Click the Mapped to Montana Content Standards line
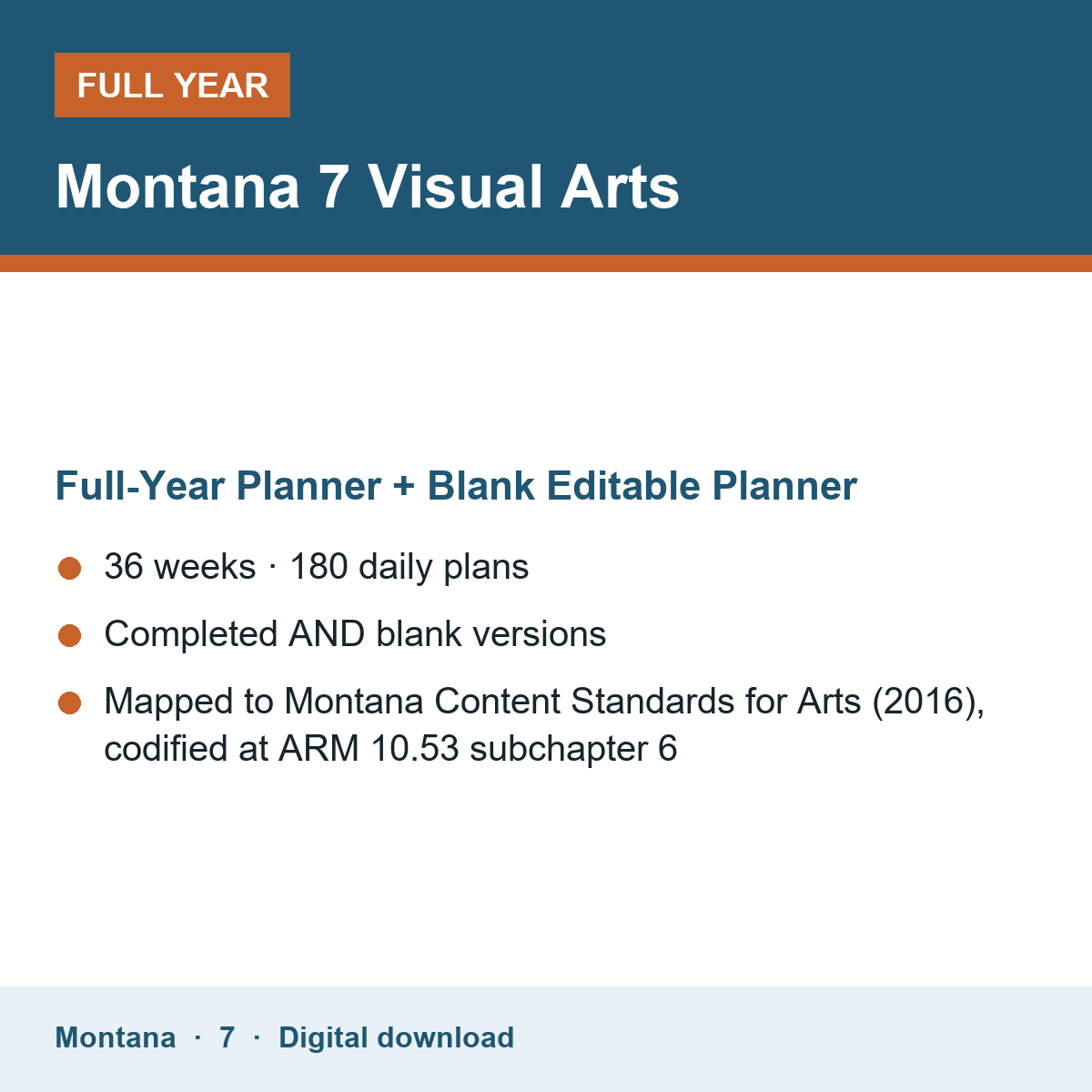This screenshot has width=1092, height=1092. click(544, 702)
